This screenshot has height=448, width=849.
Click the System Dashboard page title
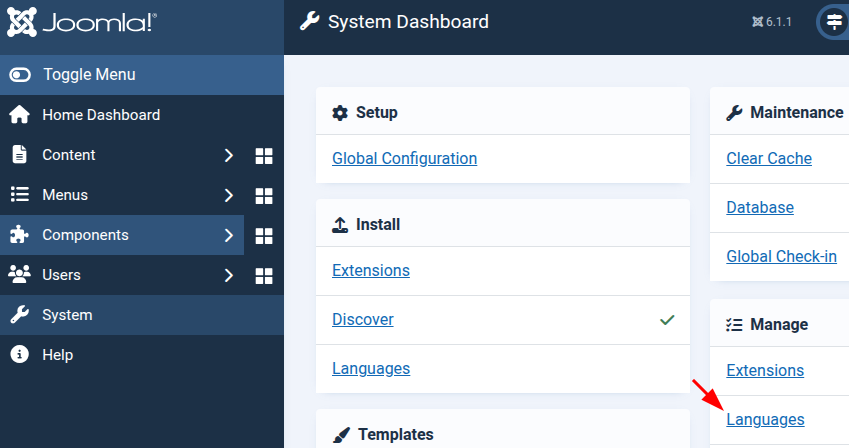tap(408, 22)
